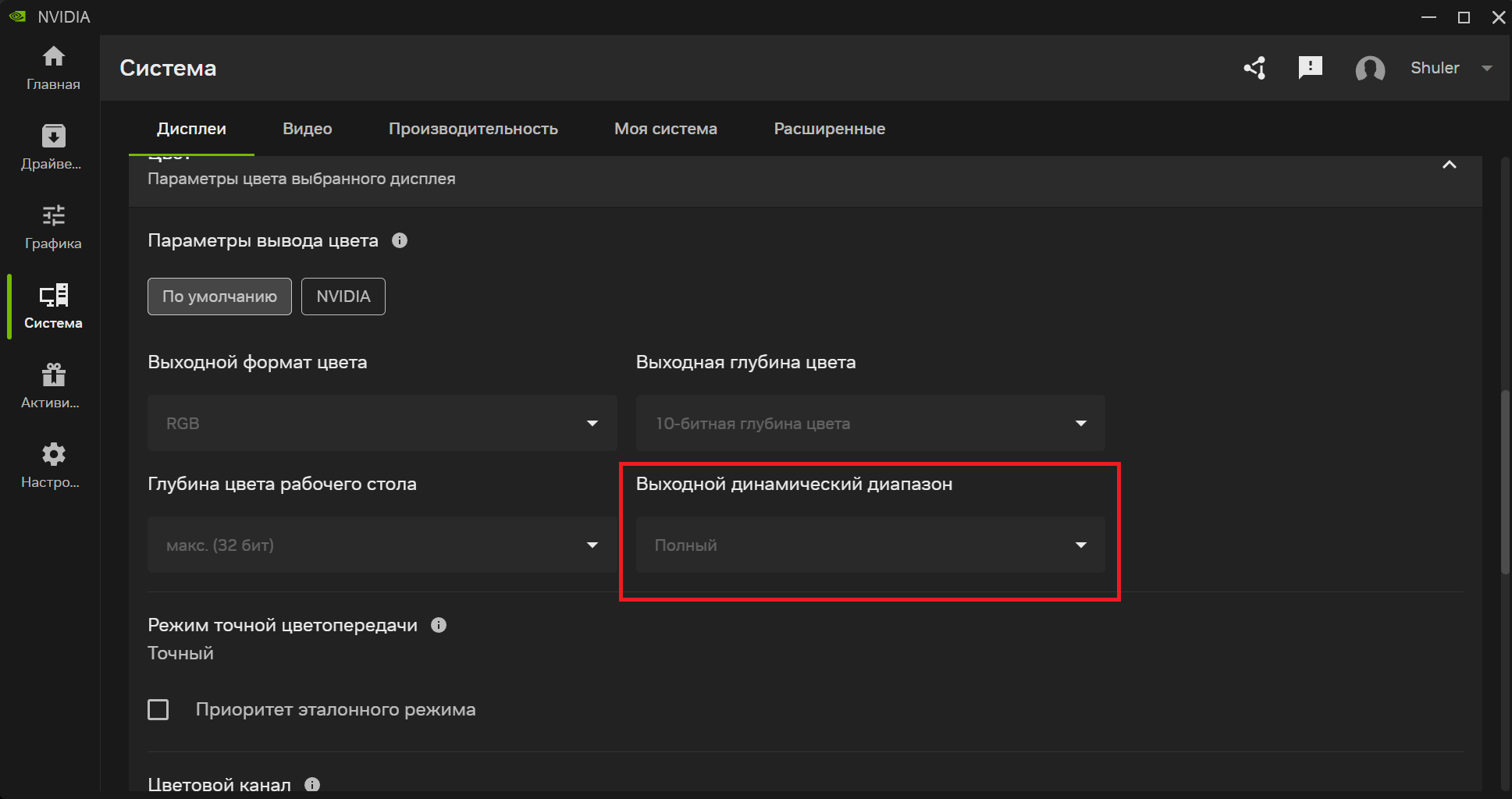Maximize the NVIDIA app window
The height and width of the screenshot is (799, 1512).
tap(1464, 17)
